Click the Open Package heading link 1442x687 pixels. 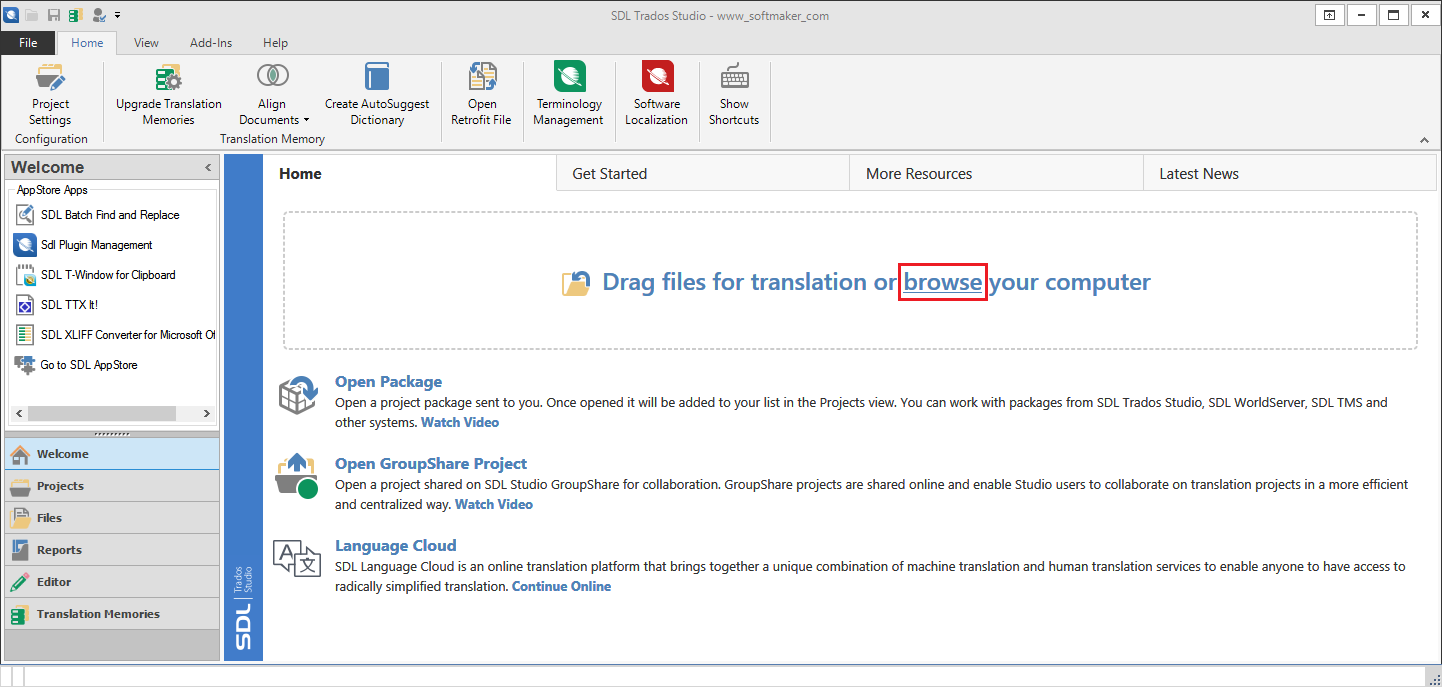[x=388, y=381]
